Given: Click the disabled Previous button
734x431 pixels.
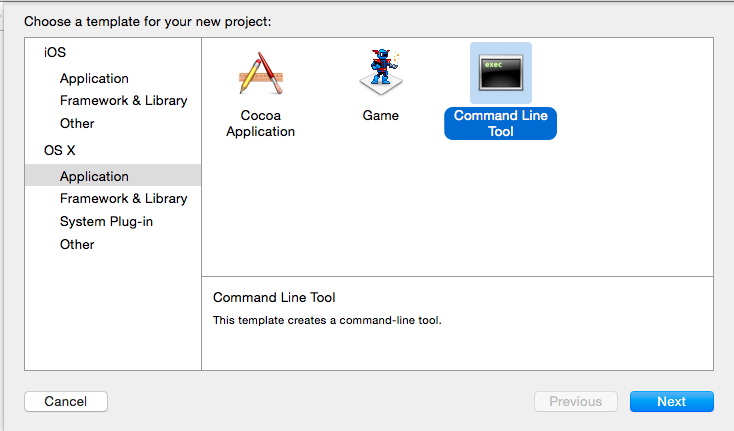Looking at the screenshot, I should point(576,402).
